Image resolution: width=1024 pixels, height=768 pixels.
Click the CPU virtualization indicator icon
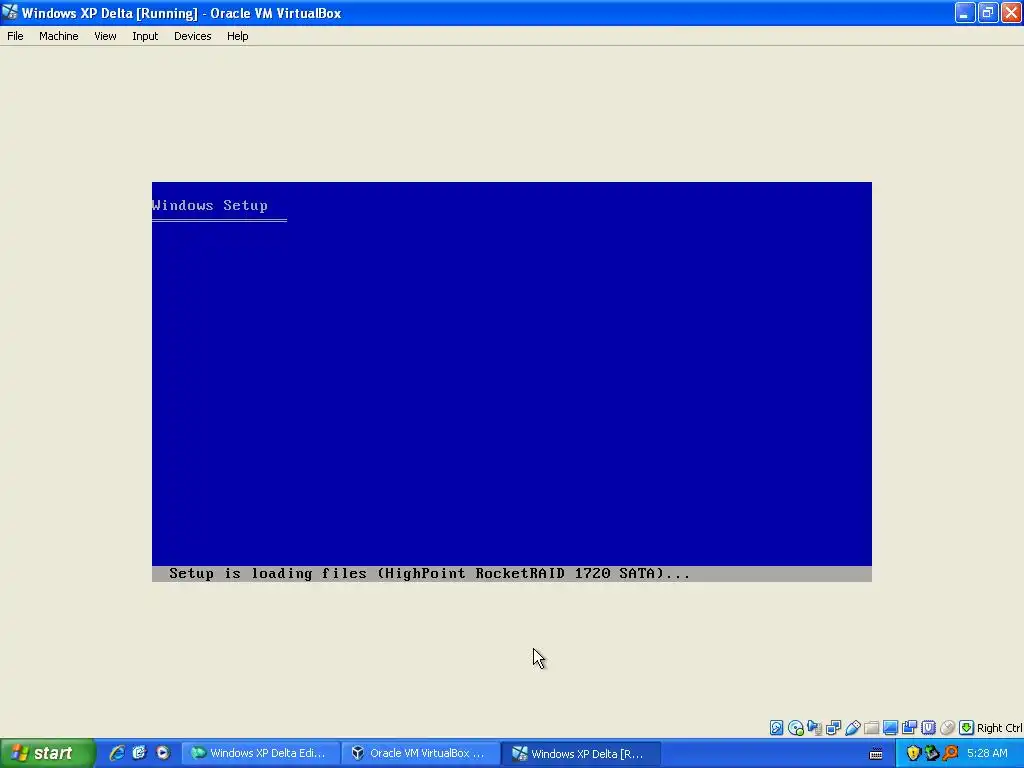click(x=928, y=728)
